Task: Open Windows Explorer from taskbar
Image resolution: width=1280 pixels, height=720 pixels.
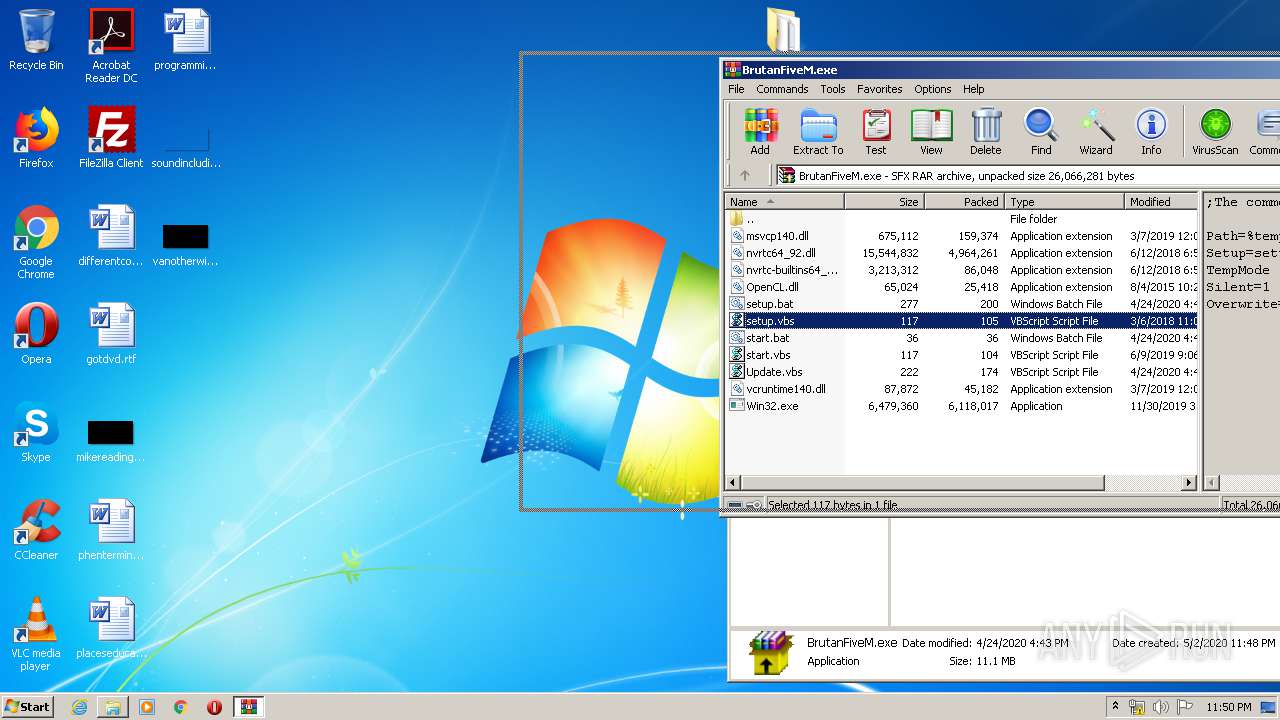Action: click(x=113, y=707)
